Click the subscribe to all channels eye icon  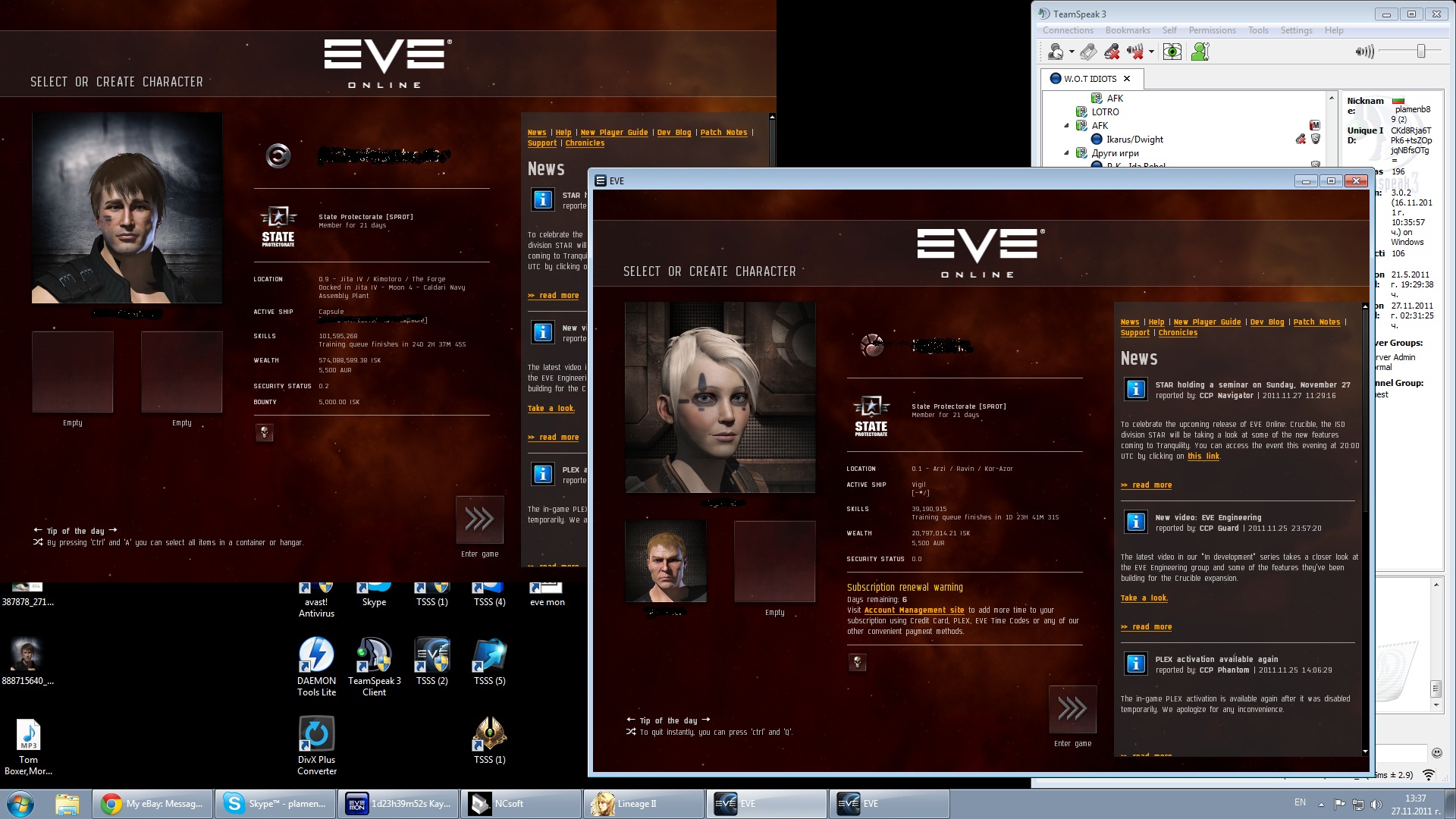tap(1172, 52)
